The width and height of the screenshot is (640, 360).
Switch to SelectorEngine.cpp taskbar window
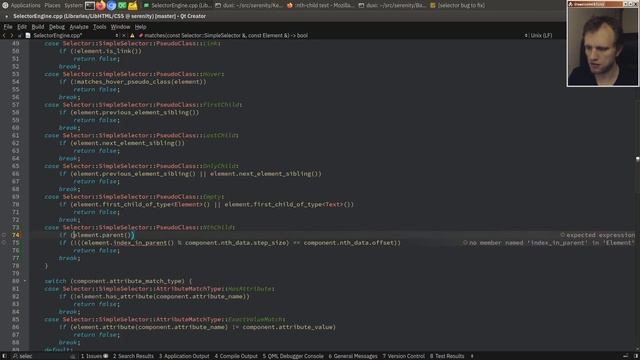pos(178,5)
